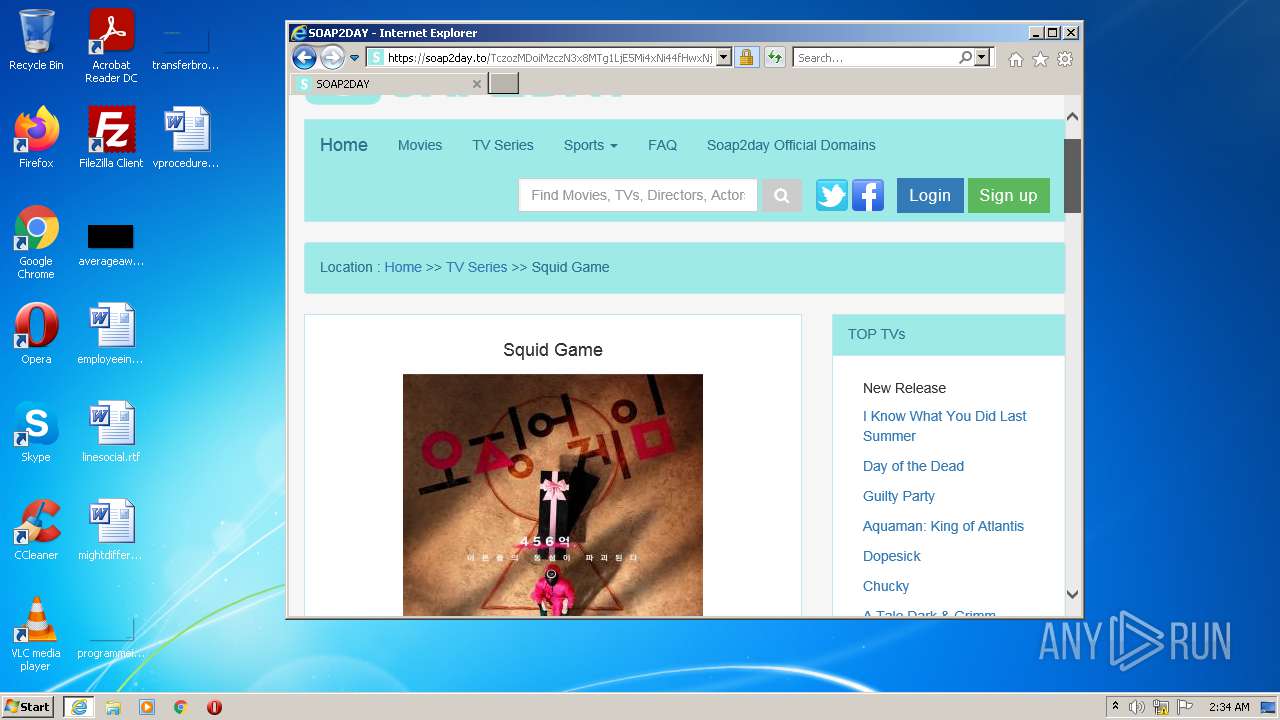Click the scrollbar up arrow
Image resolution: width=1280 pixels, height=720 pixels.
tap(1072, 117)
